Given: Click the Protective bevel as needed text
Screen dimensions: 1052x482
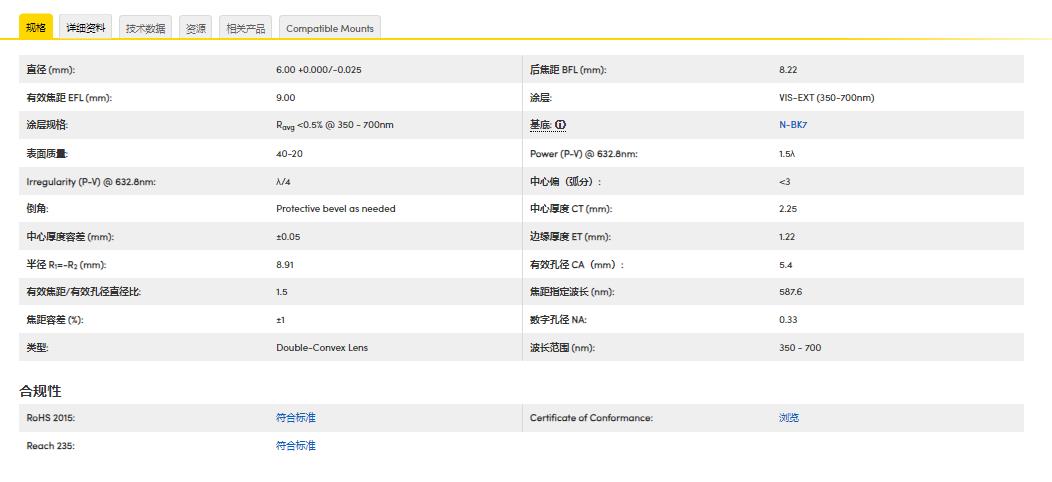Looking at the screenshot, I should [x=335, y=209].
